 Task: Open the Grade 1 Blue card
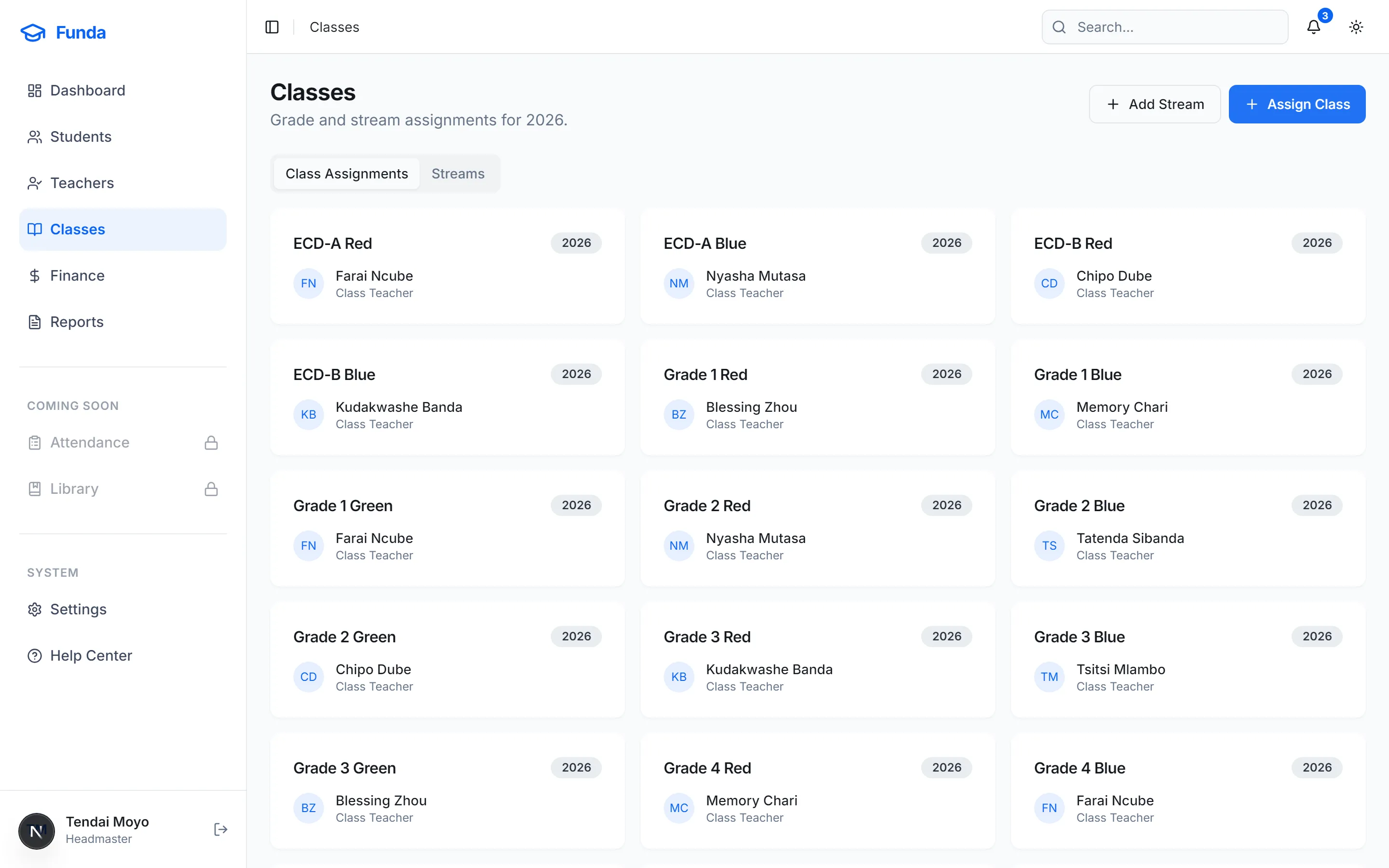tap(1188, 397)
